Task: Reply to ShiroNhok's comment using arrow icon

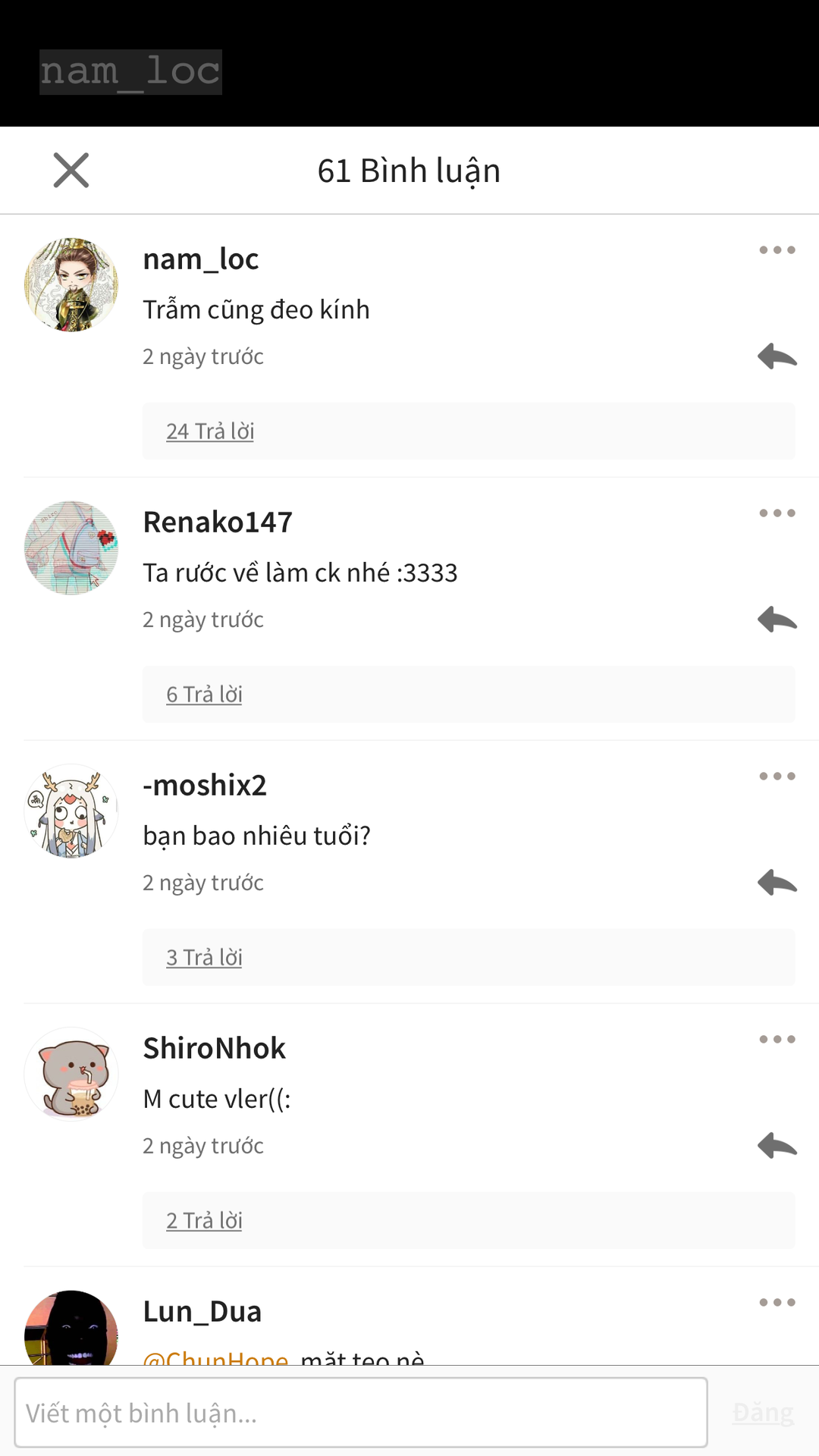Action: point(777,1145)
